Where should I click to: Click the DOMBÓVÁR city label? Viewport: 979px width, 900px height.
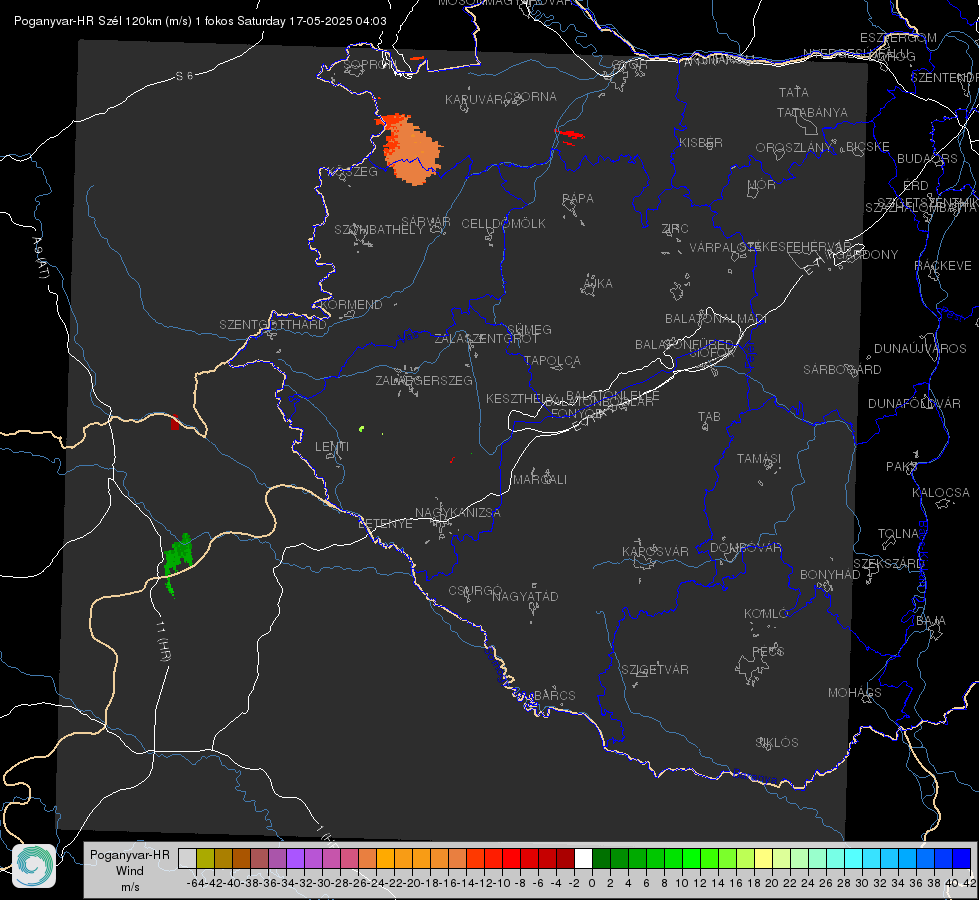pyautogui.click(x=745, y=548)
